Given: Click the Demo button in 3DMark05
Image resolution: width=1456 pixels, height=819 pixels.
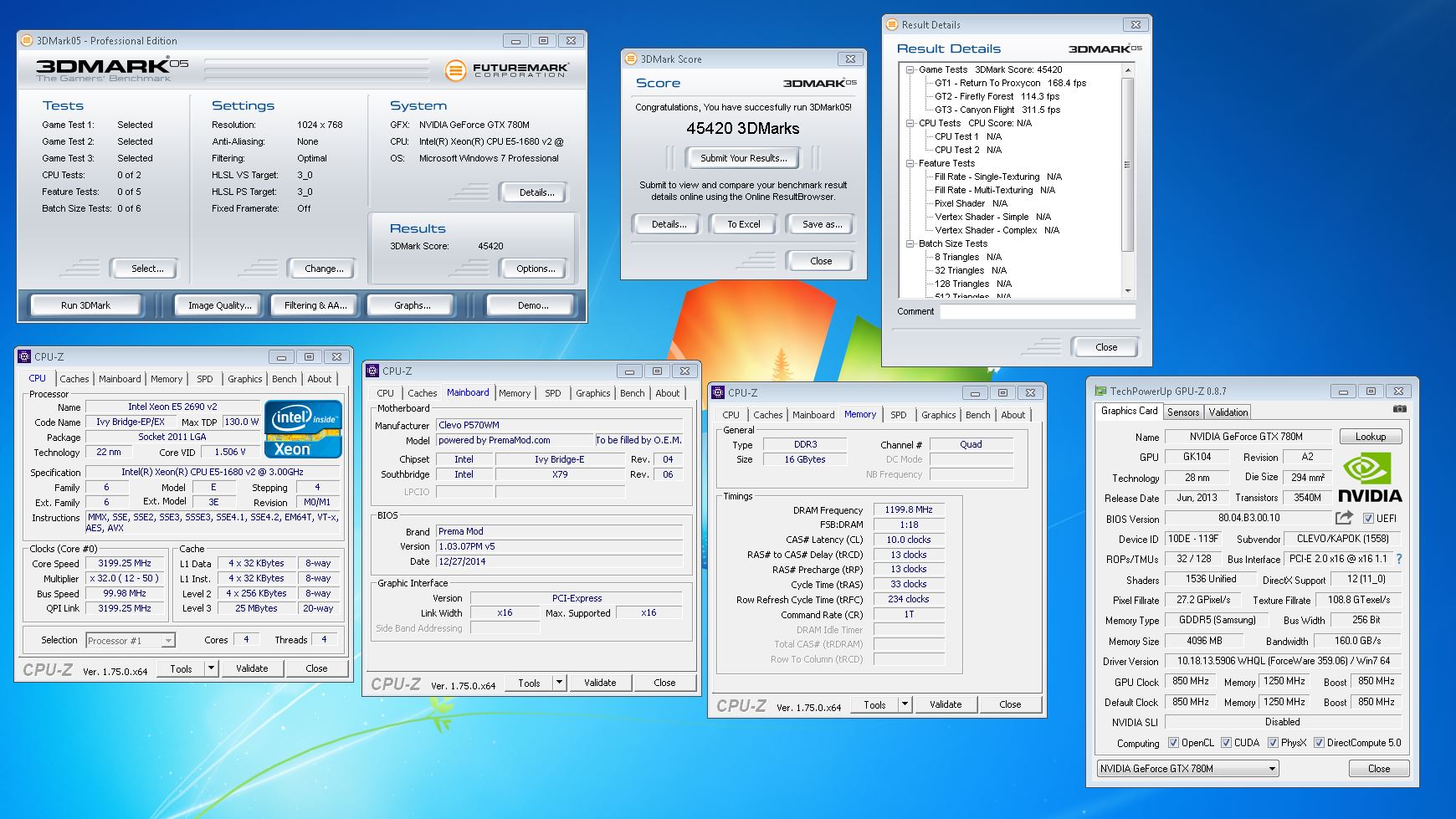Looking at the screenshot, I should click(x=532, y=305).
